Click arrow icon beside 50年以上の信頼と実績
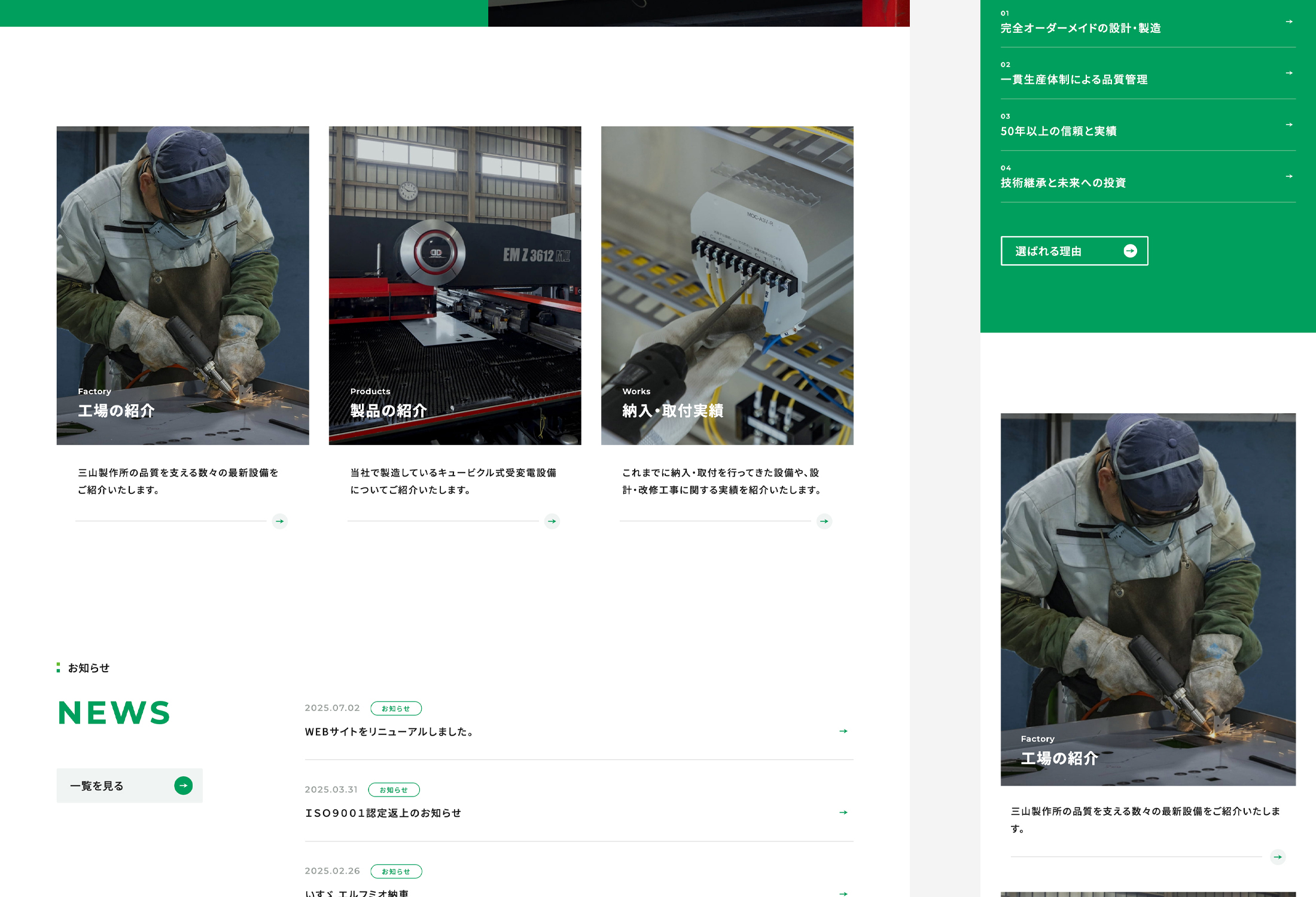The height and width of the screenshot is (897, 1316). point(1289,124)
